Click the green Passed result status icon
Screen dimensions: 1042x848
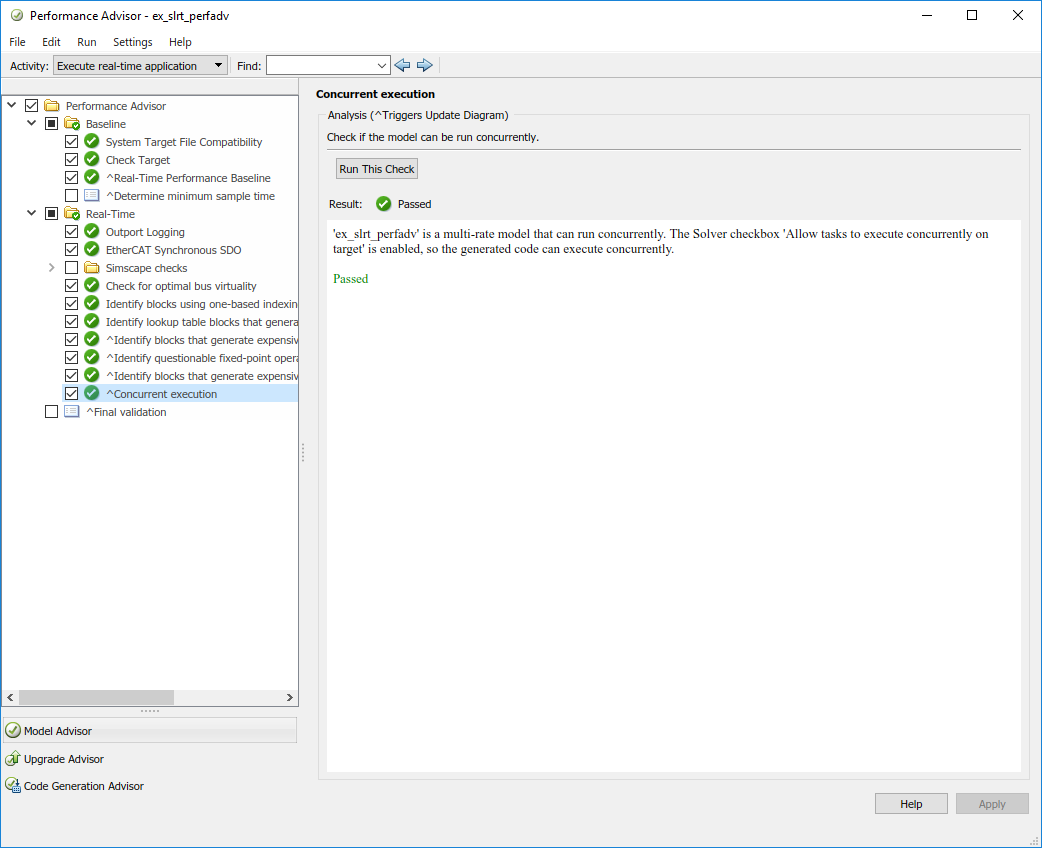click(383, 204)
